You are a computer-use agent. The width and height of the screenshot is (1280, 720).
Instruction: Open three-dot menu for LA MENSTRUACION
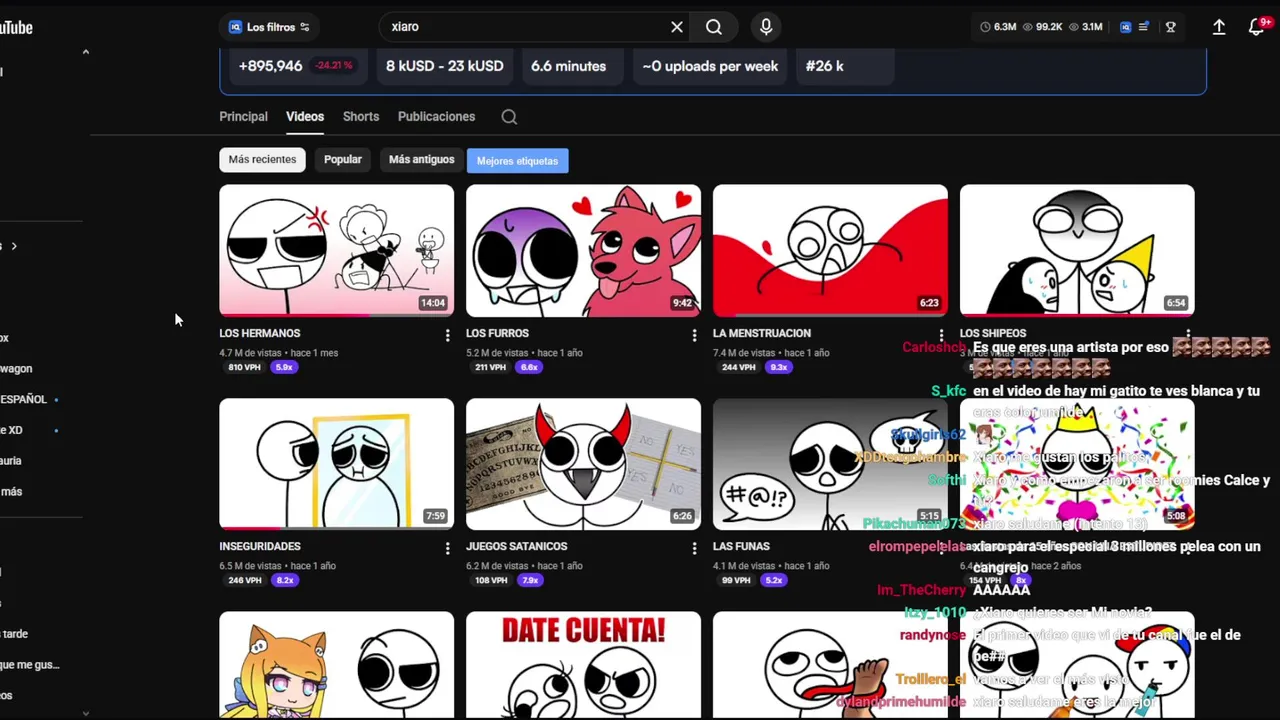pyautogui.click(x=941, y=336)
